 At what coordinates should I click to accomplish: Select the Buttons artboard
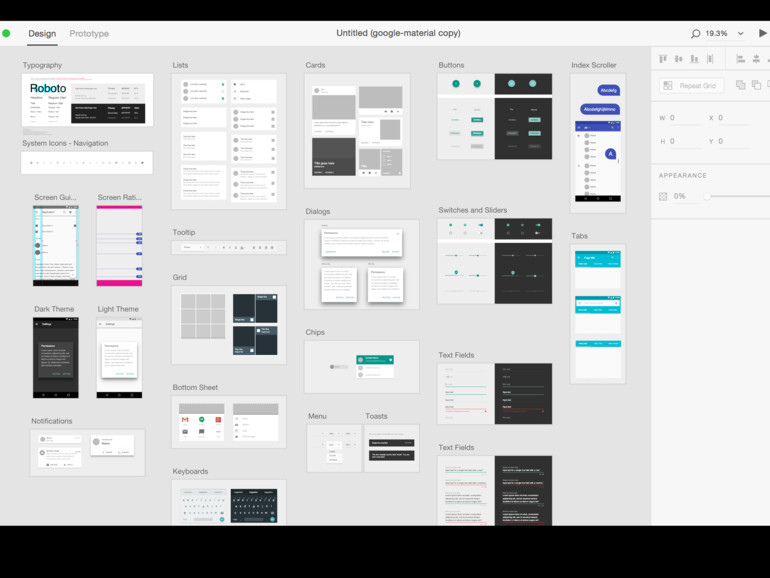pyautogui.click(x=495, y=116)
